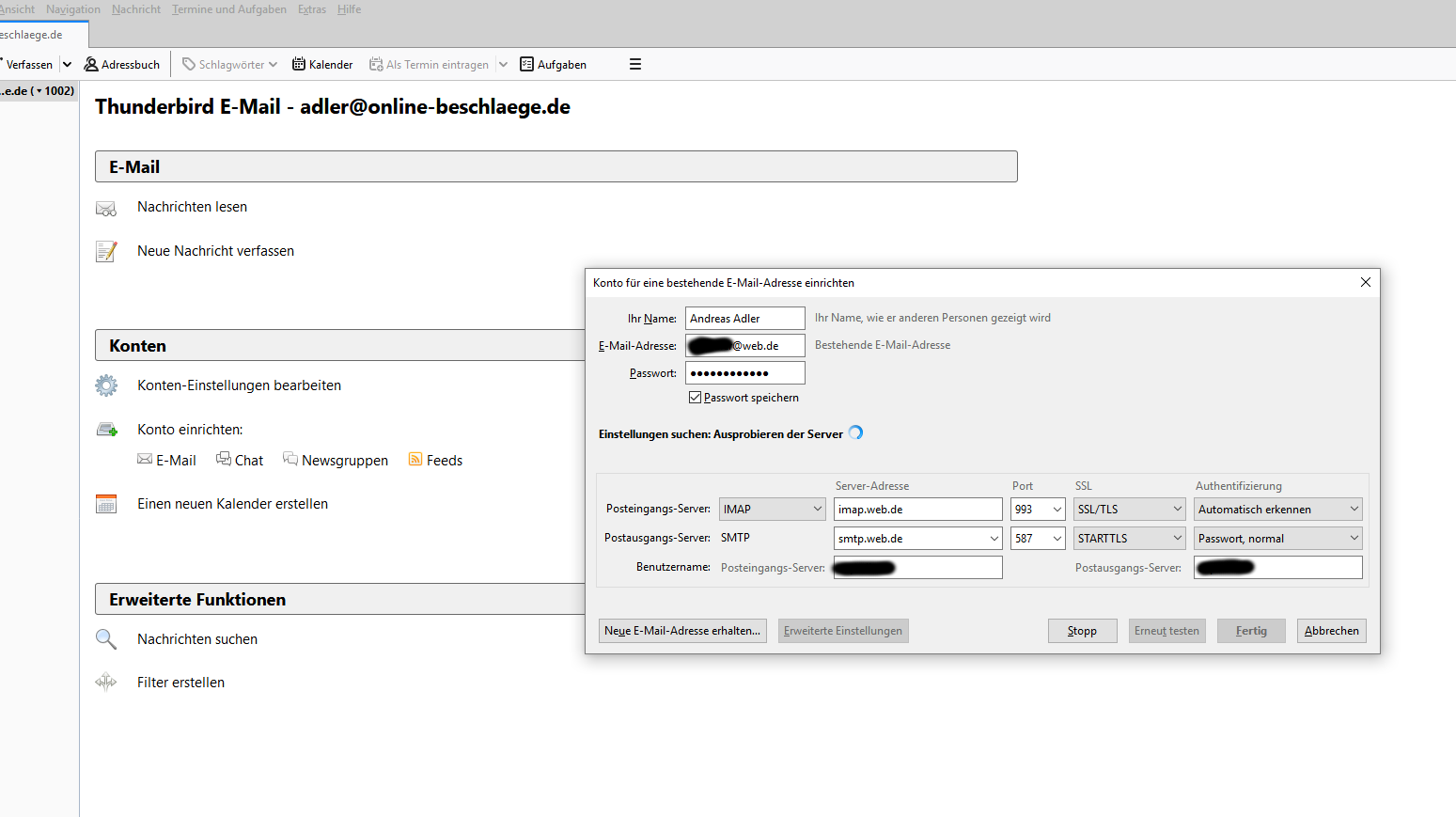Open Konten-Einstellungen bearbeiten link

239,385
